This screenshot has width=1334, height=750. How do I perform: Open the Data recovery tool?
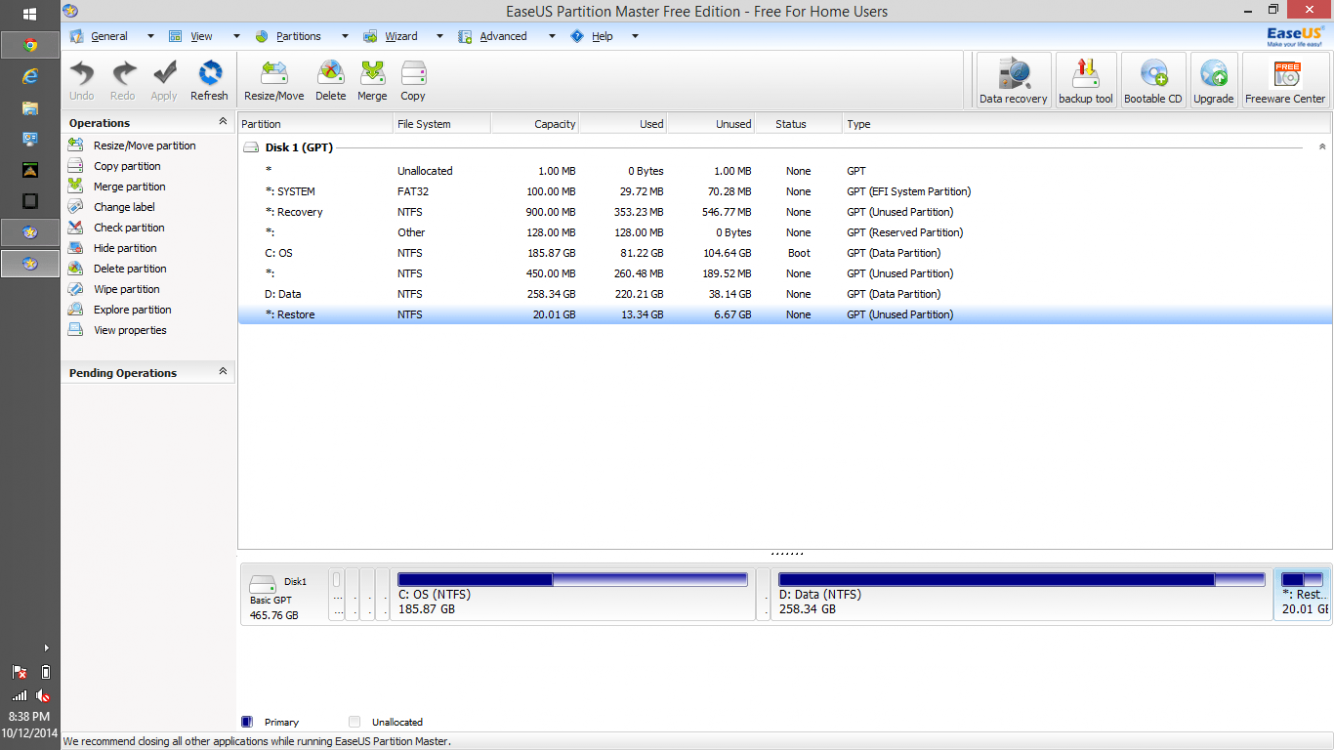coord(1013,81)
